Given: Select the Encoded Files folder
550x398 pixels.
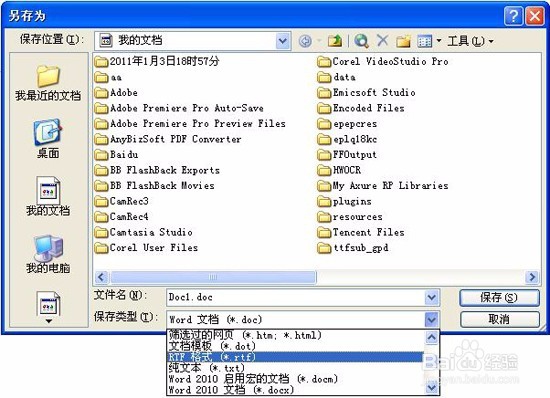Looking at the screenshot, I should point(361,108).
